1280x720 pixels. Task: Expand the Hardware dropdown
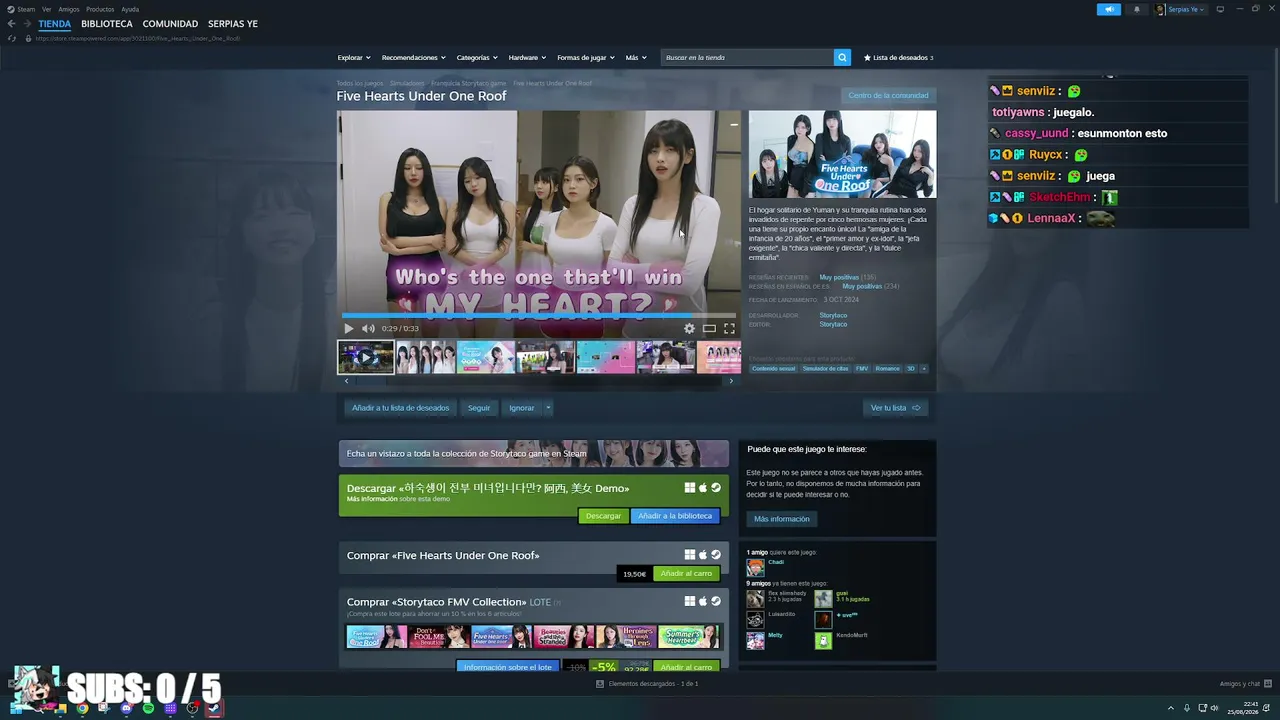tap(527, 58)
